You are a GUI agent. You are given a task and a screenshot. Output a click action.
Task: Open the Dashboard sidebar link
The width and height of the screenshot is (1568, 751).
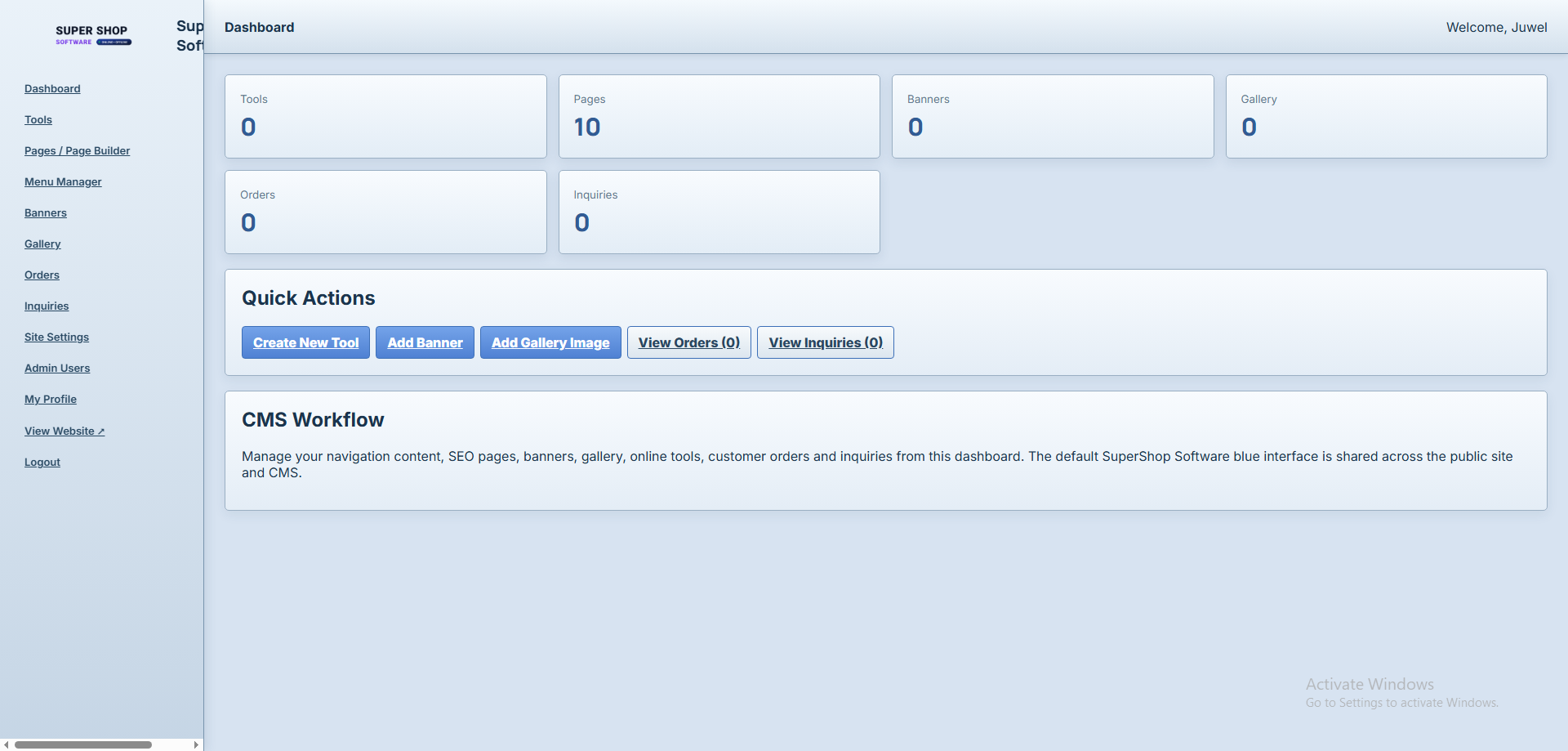pyautogui.click(x=52, y=88)
